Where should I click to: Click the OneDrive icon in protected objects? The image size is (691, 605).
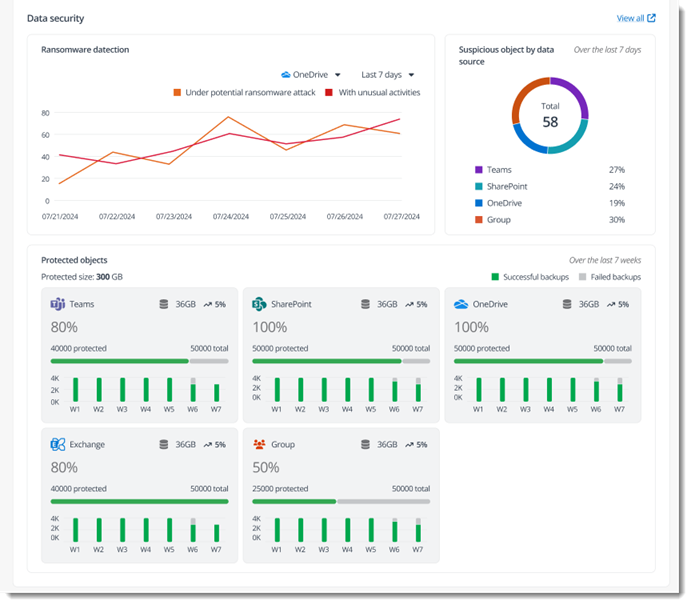(461, 304)
